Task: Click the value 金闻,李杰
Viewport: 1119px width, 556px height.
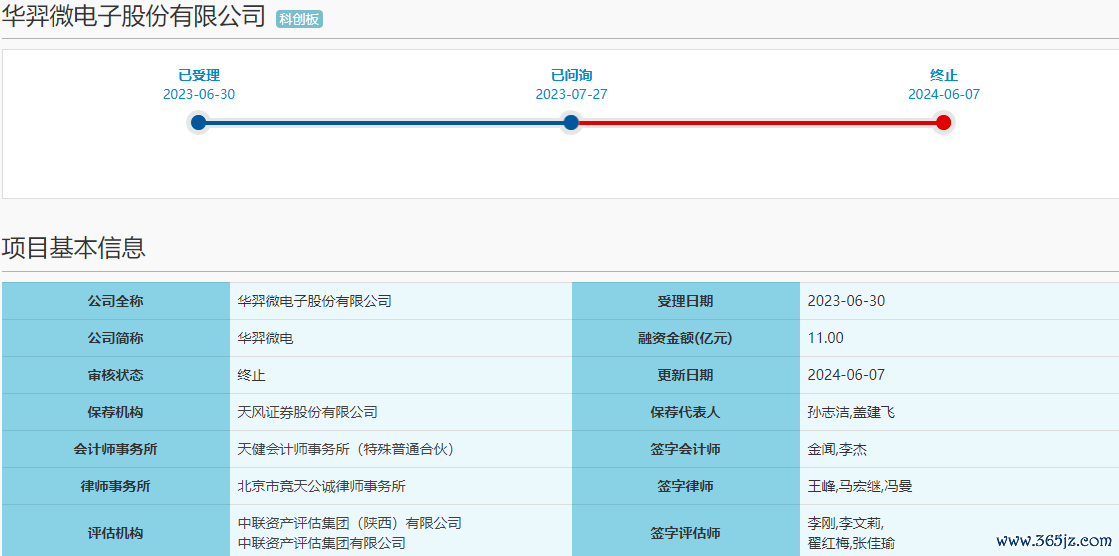Action: point(837,450)
